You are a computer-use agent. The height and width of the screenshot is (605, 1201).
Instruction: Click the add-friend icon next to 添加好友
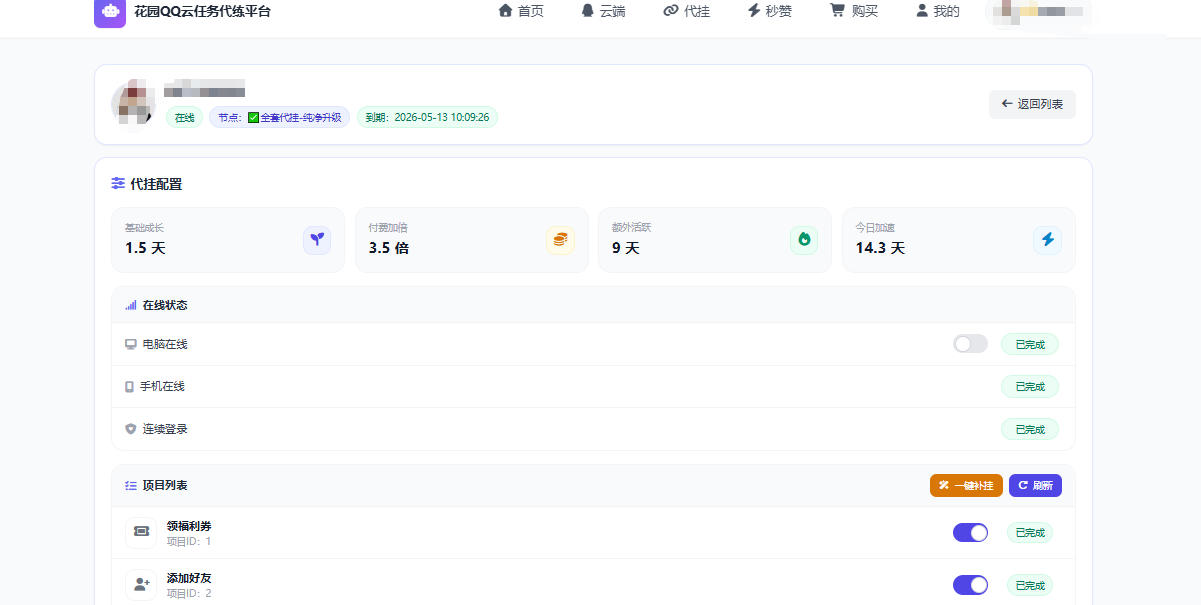pyautogui.click(x=140, y=584)
